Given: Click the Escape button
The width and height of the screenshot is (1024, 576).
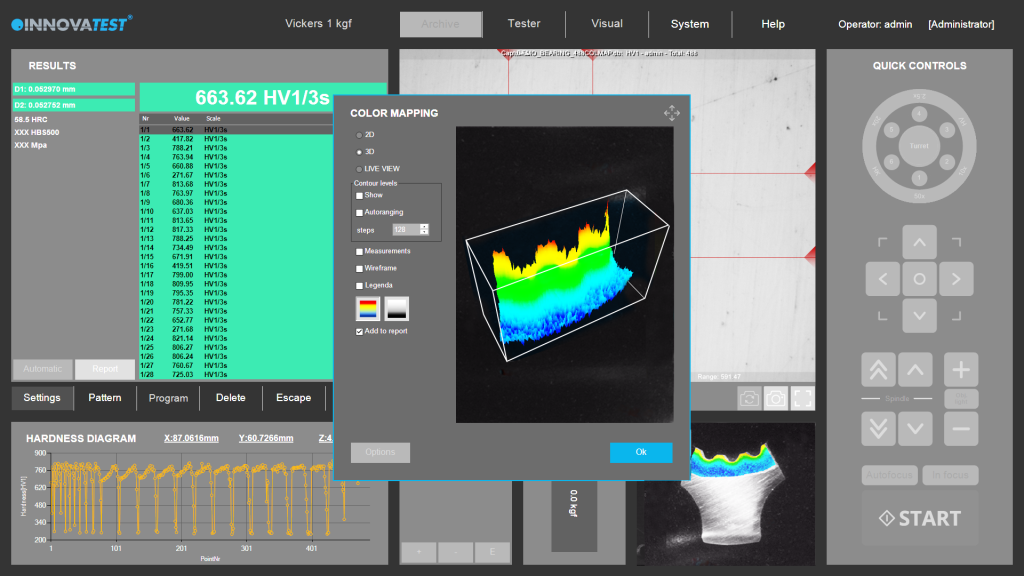Looking at the screenshot, I should tap(293, 398).
